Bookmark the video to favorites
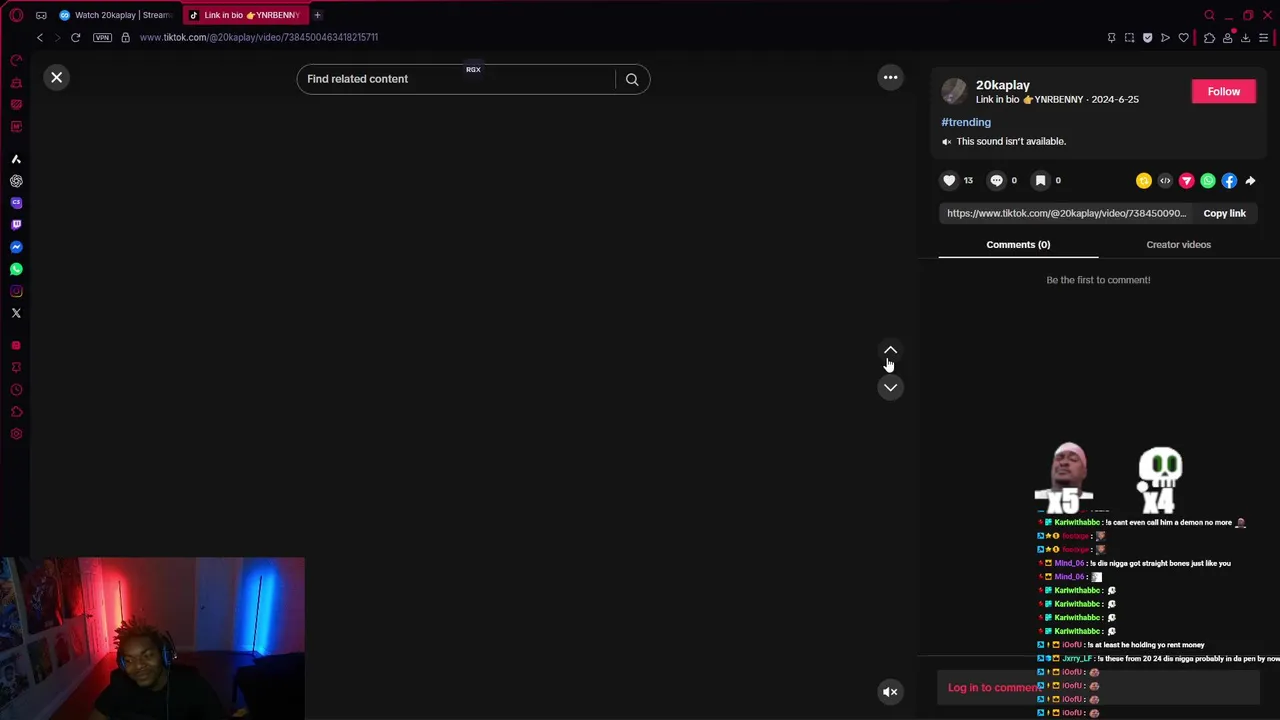This screenshot has width=1280, height=720. tap(1040, 180)
